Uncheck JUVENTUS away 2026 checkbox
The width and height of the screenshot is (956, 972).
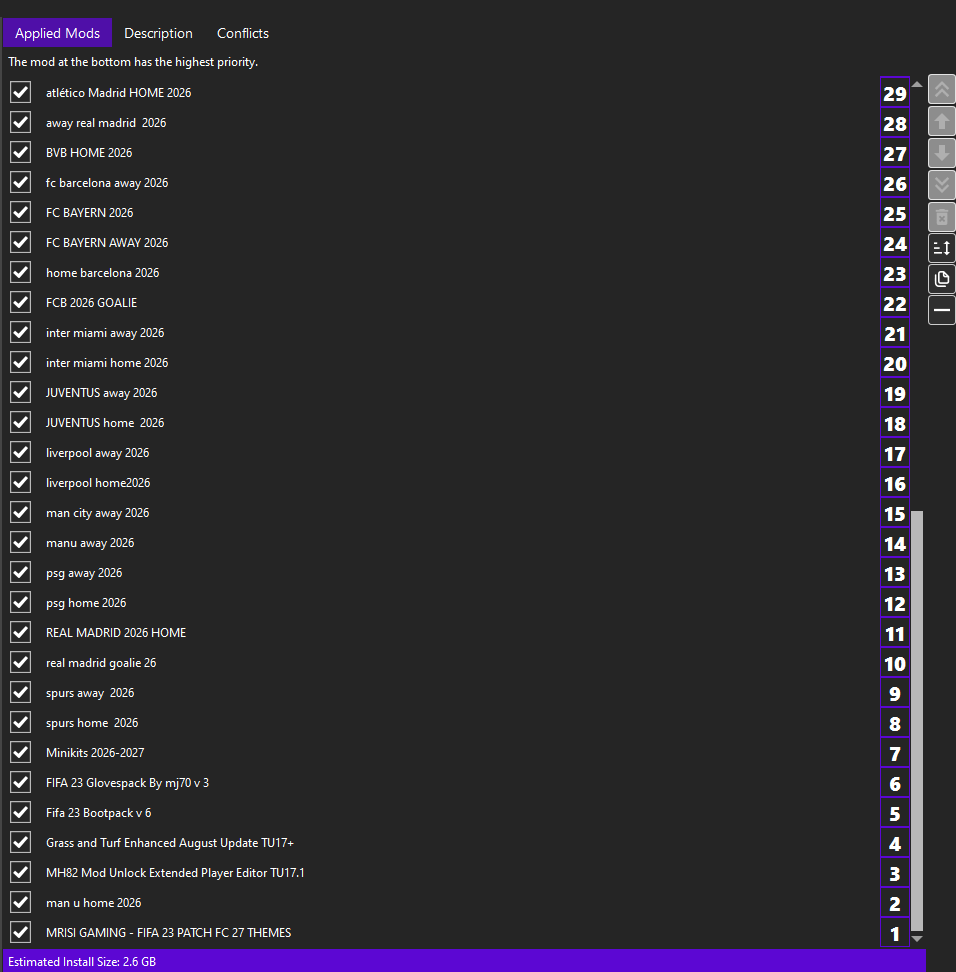click(x=20, y=392)
